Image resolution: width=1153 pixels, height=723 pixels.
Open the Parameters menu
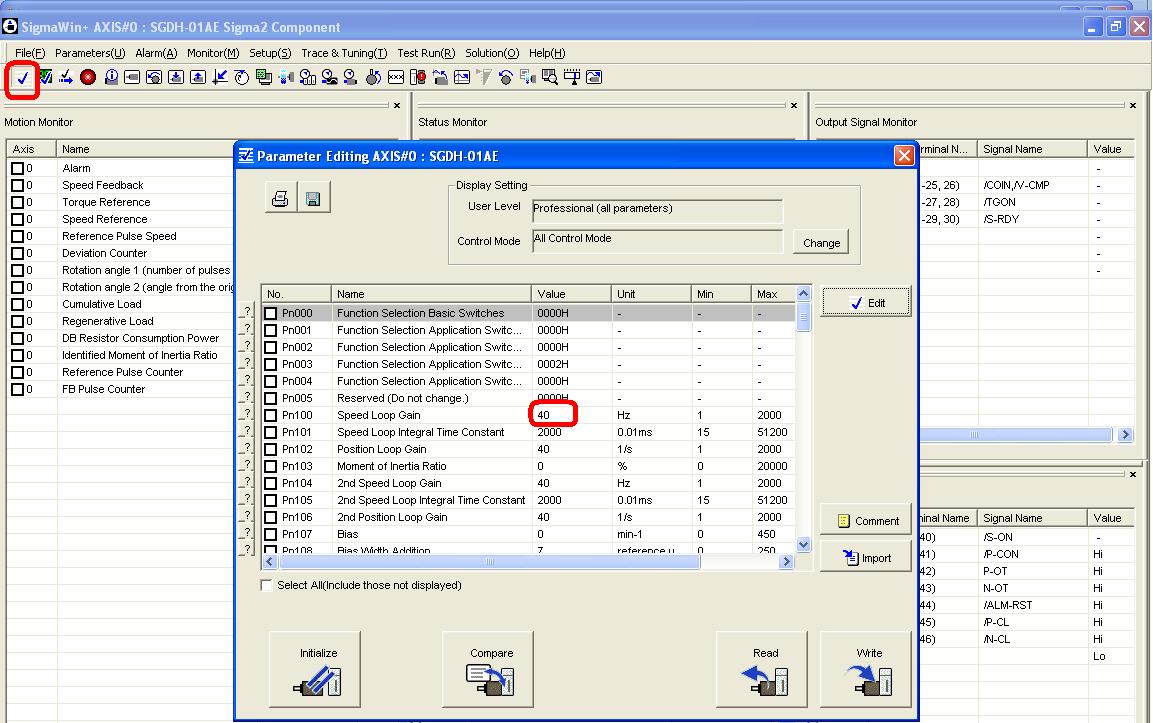coord(90,53)
